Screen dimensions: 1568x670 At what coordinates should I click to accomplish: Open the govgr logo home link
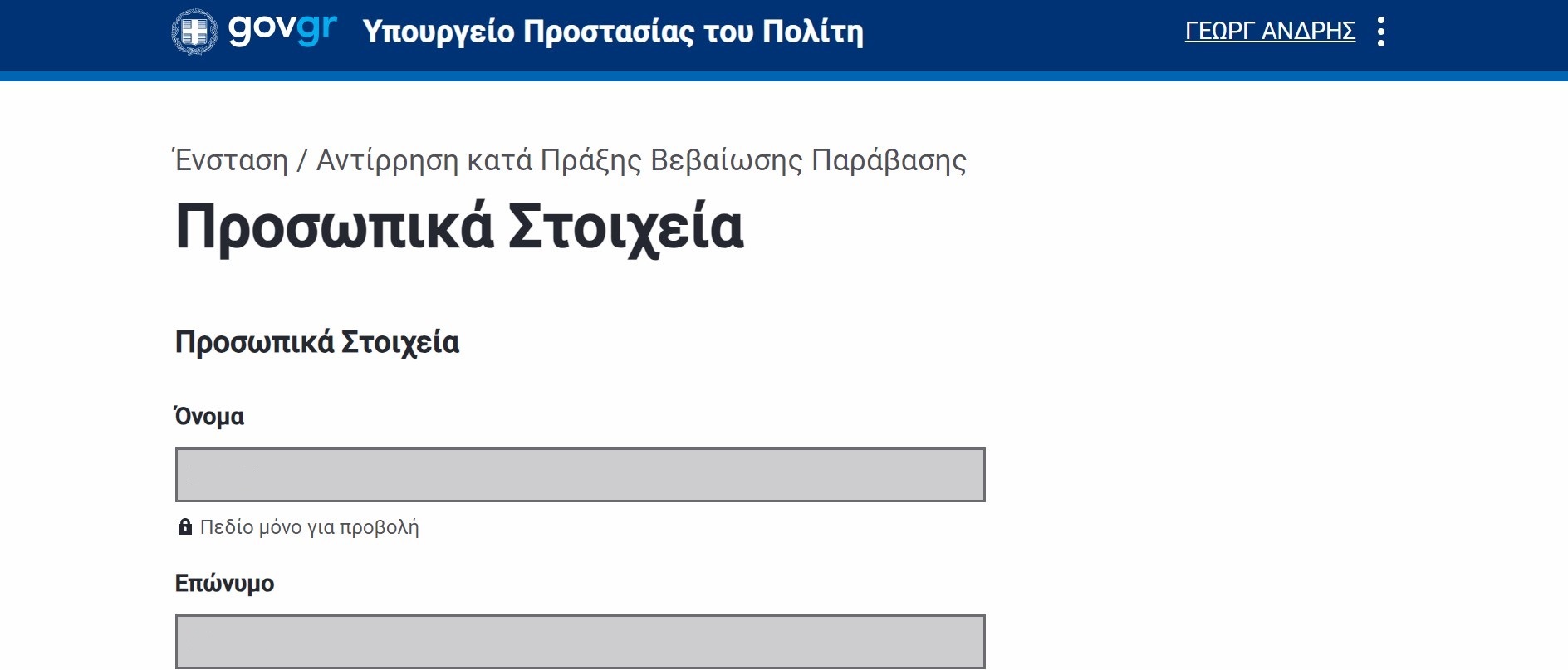(x=254, y=32)
